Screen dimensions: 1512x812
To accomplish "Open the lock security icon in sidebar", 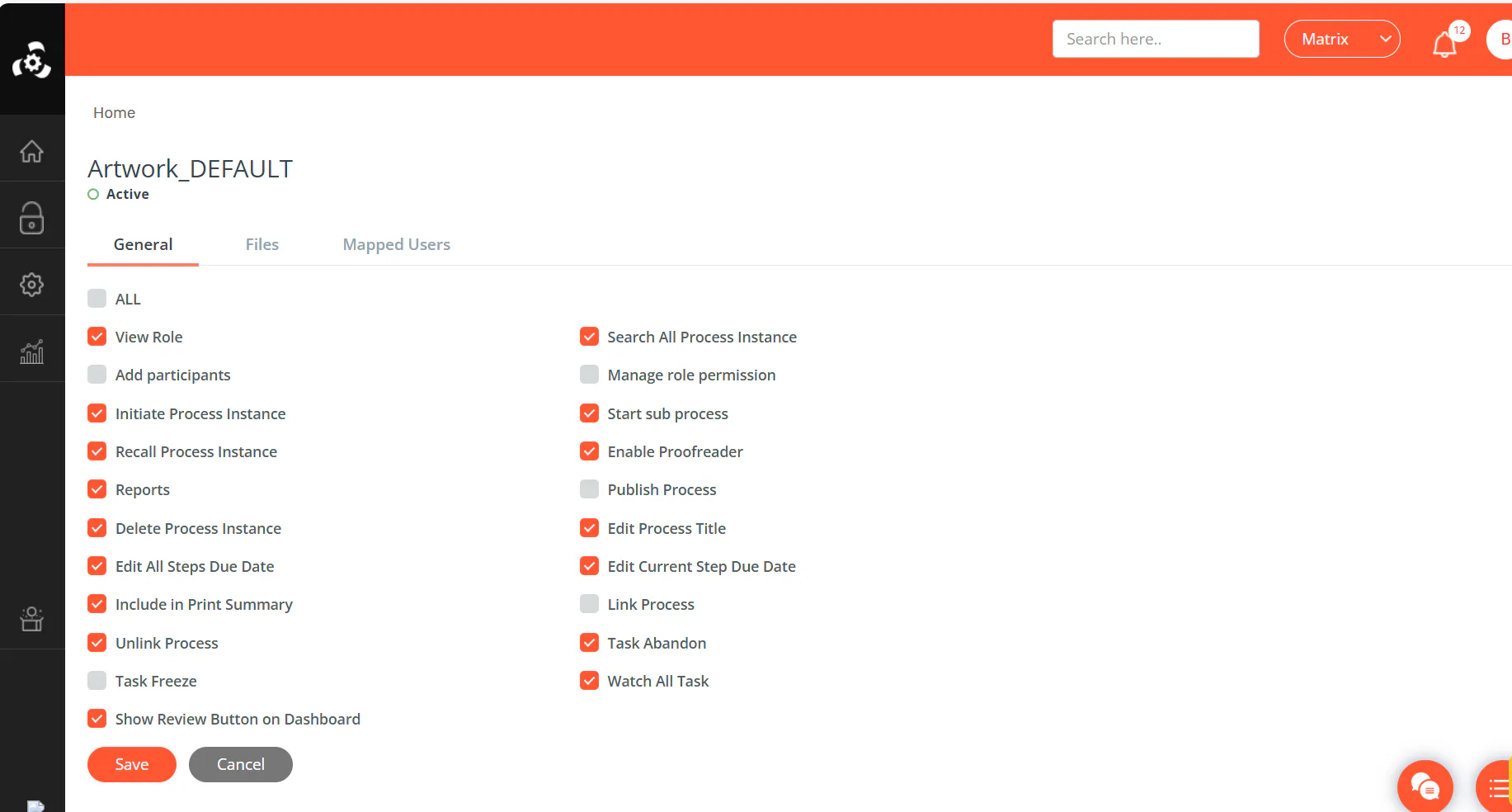I will click(32, 218).
